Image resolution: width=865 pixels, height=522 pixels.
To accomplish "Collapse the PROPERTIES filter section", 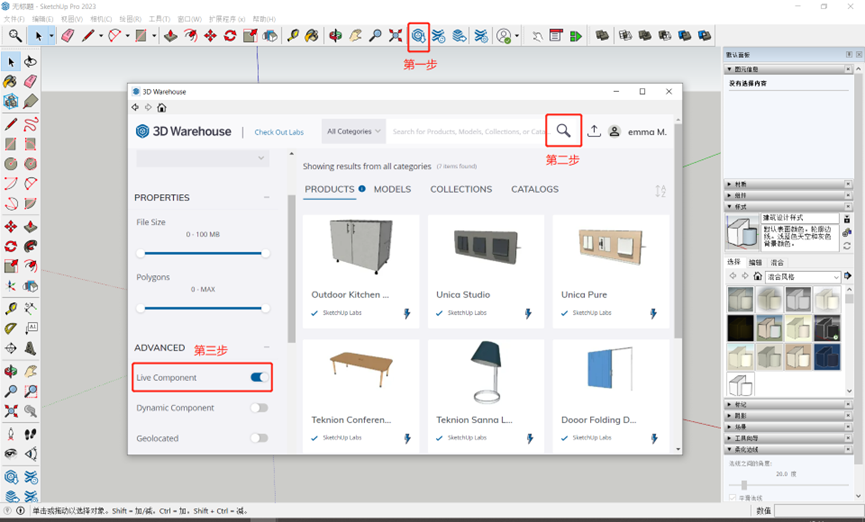I will [x=266, y=198].
